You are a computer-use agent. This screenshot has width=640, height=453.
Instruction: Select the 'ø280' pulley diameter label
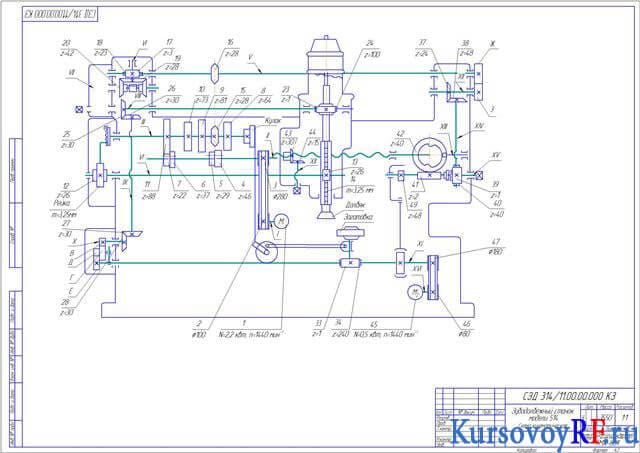click(280, 196)
